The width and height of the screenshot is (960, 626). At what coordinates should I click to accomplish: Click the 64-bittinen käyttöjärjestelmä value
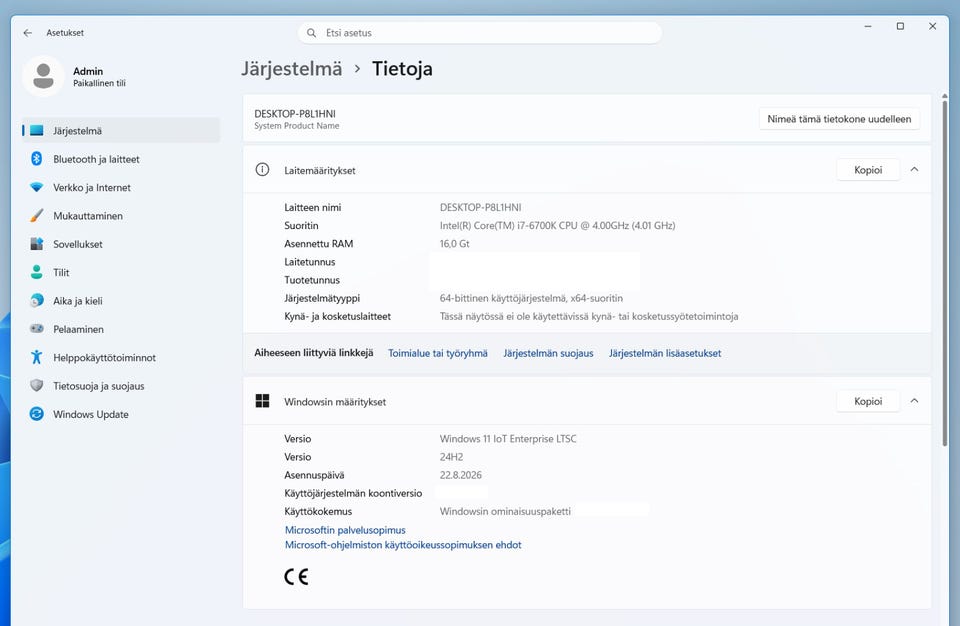point(531,298)
